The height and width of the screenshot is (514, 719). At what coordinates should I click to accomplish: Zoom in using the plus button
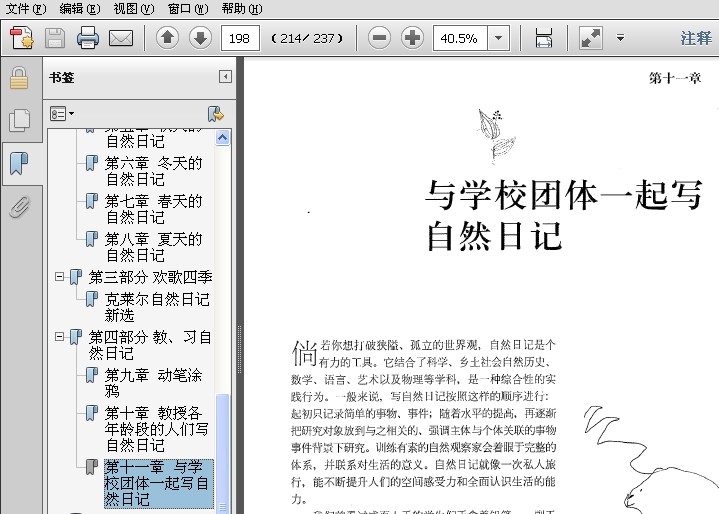tap(412, 38)
